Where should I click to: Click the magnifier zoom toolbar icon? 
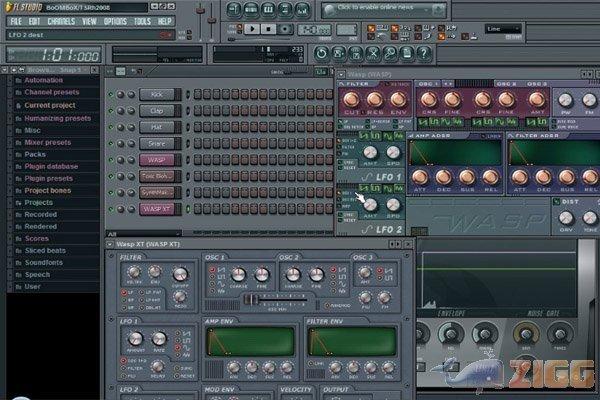(x=390, y=54)
